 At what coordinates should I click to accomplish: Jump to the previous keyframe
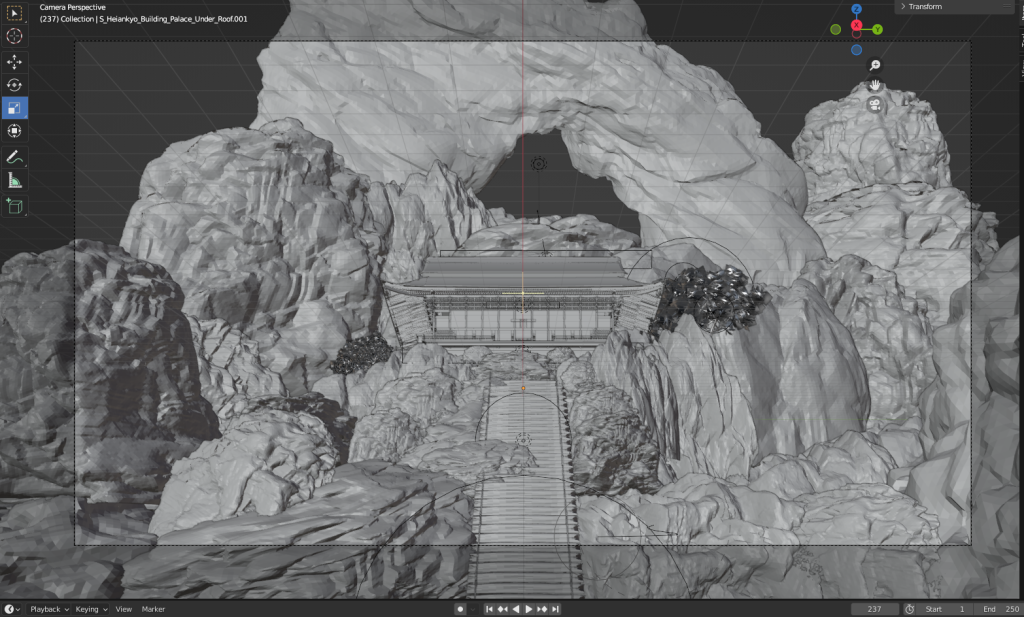pos(502,609)
